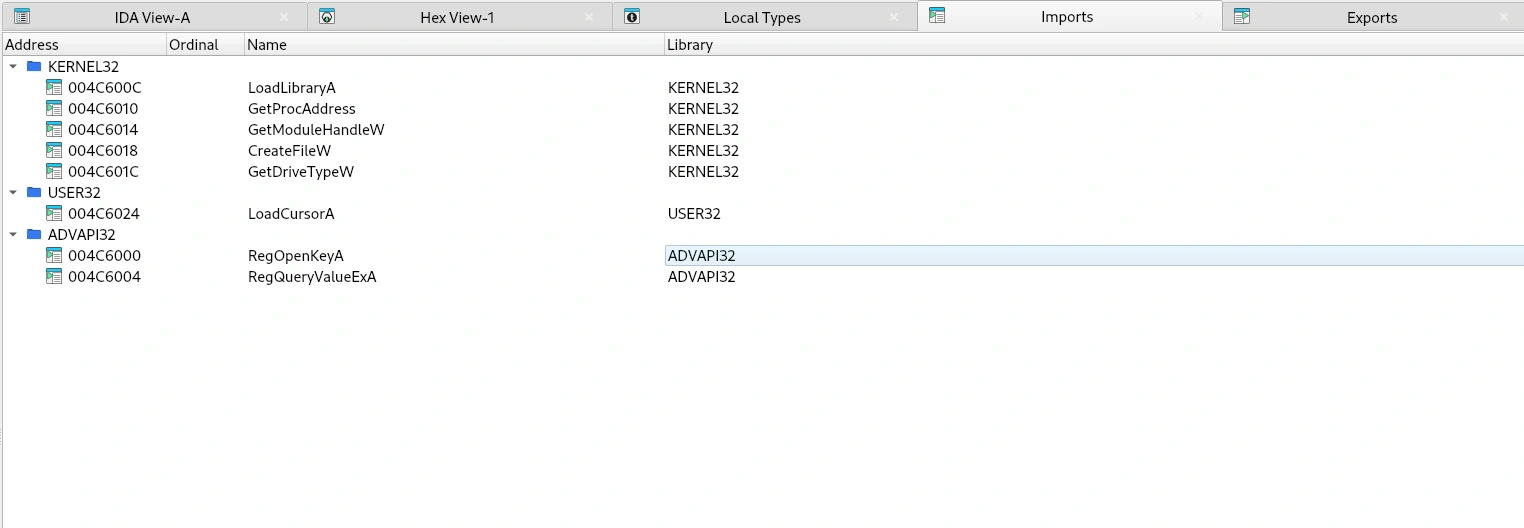This screenshot has width=1524, height=528.
Task: Close the Imports tab
Action: 1199,17
